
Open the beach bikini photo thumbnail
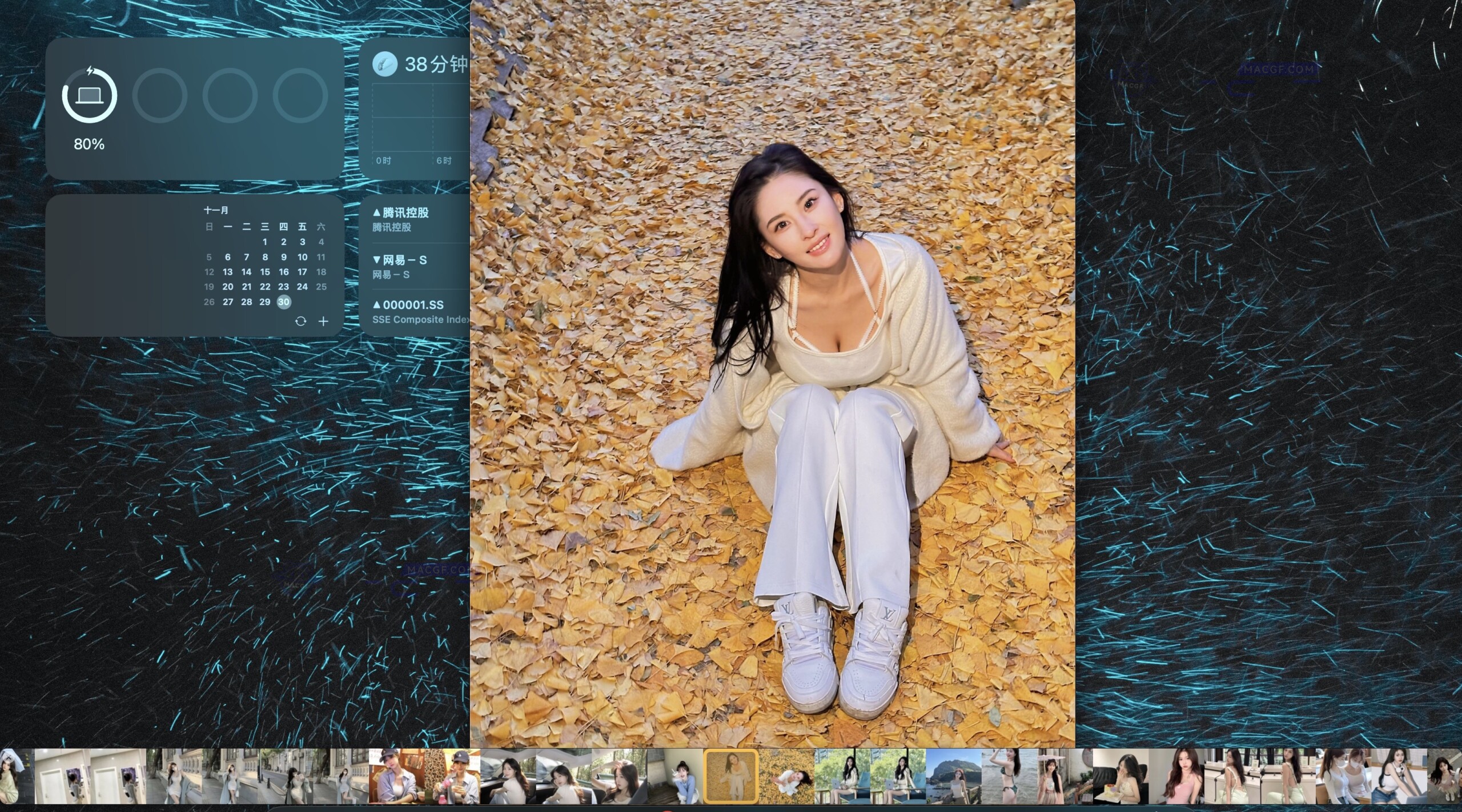(x=1009, y=776)
